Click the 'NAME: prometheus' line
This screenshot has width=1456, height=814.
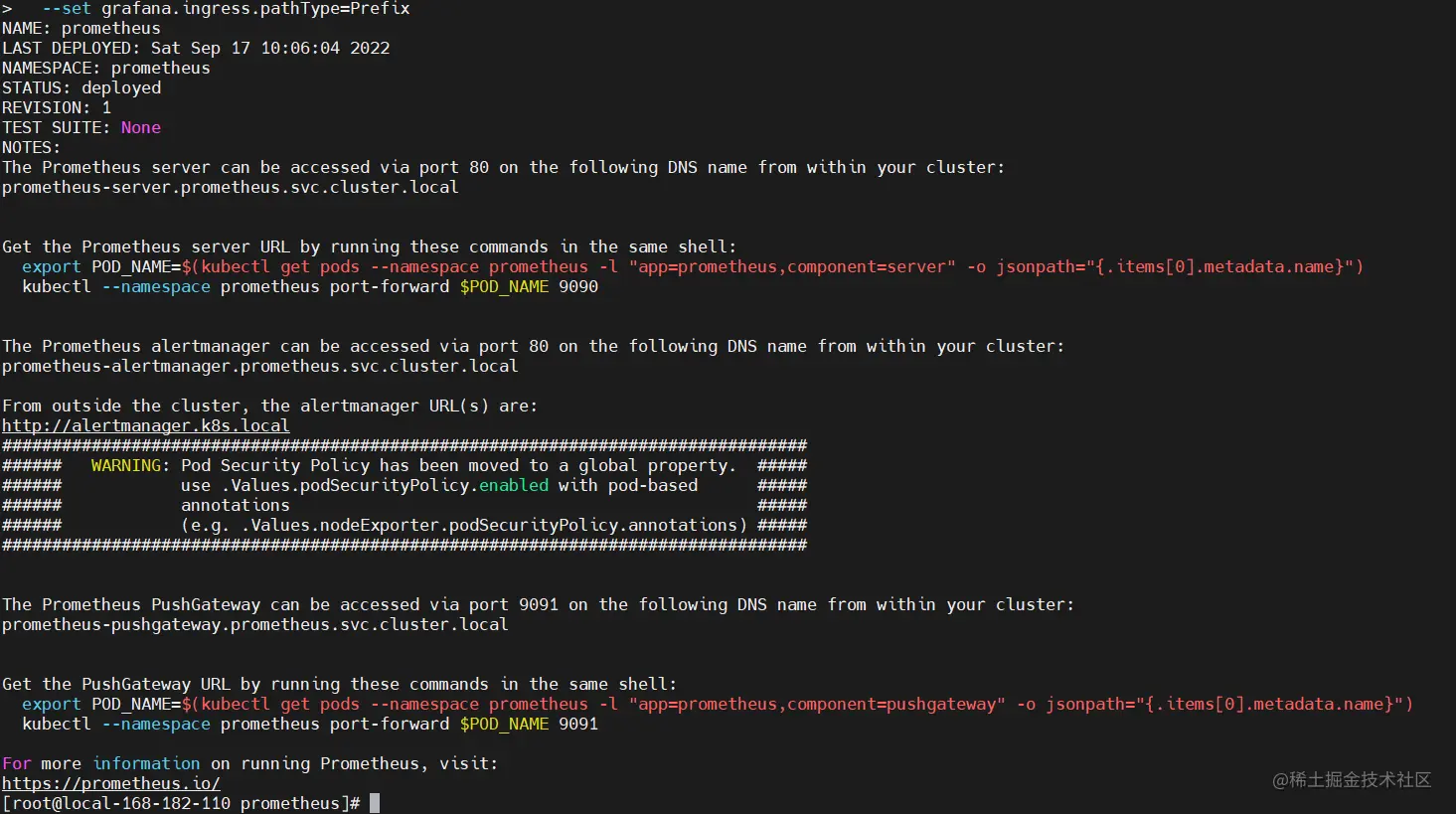pyautogui.click(x=81, y=28)
